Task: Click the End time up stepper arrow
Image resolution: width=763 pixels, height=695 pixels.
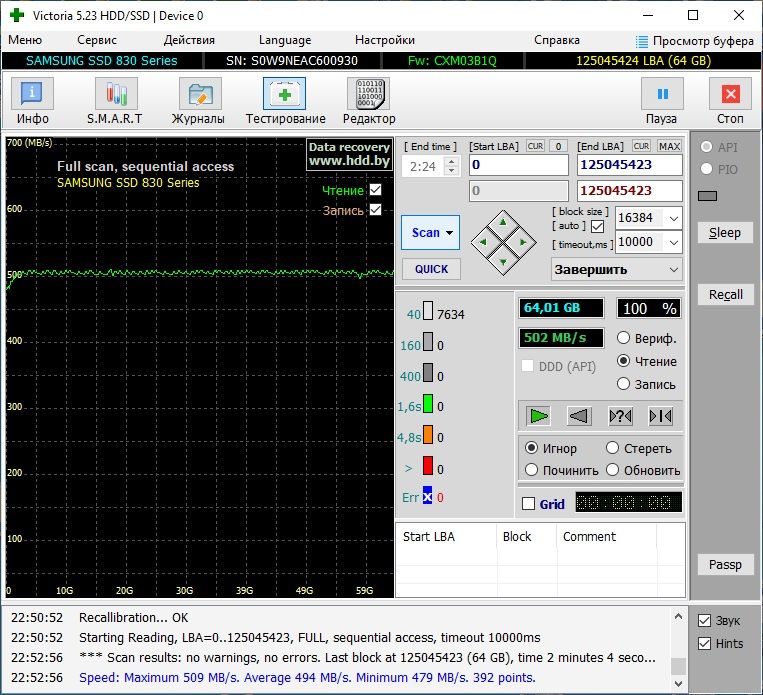Action: coord(452,162)
